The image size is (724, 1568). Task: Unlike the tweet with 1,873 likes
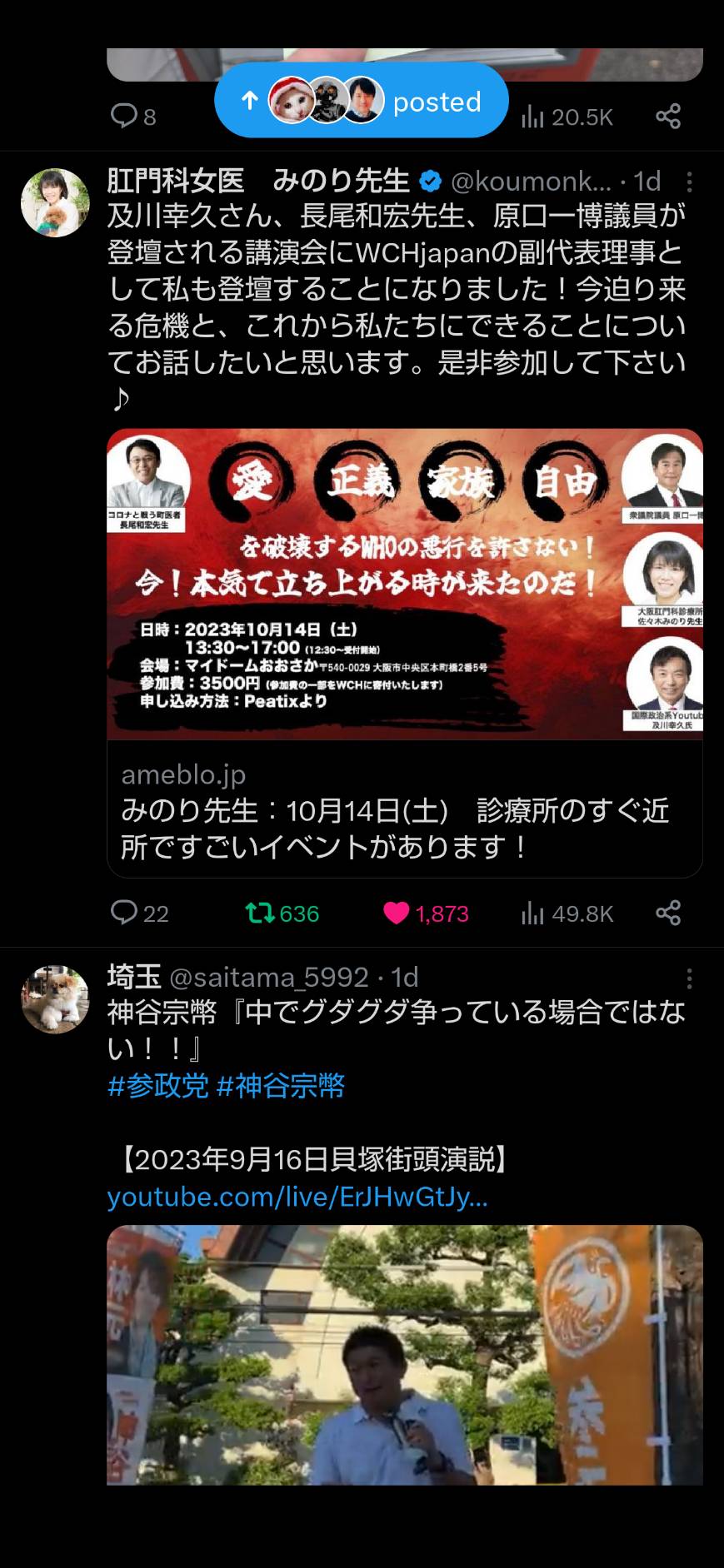(426, 913)
